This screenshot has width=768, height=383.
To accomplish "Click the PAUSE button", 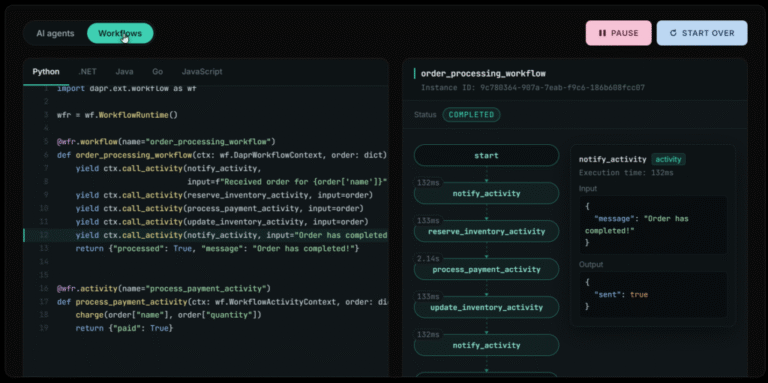I will click(x=618, y=33).
